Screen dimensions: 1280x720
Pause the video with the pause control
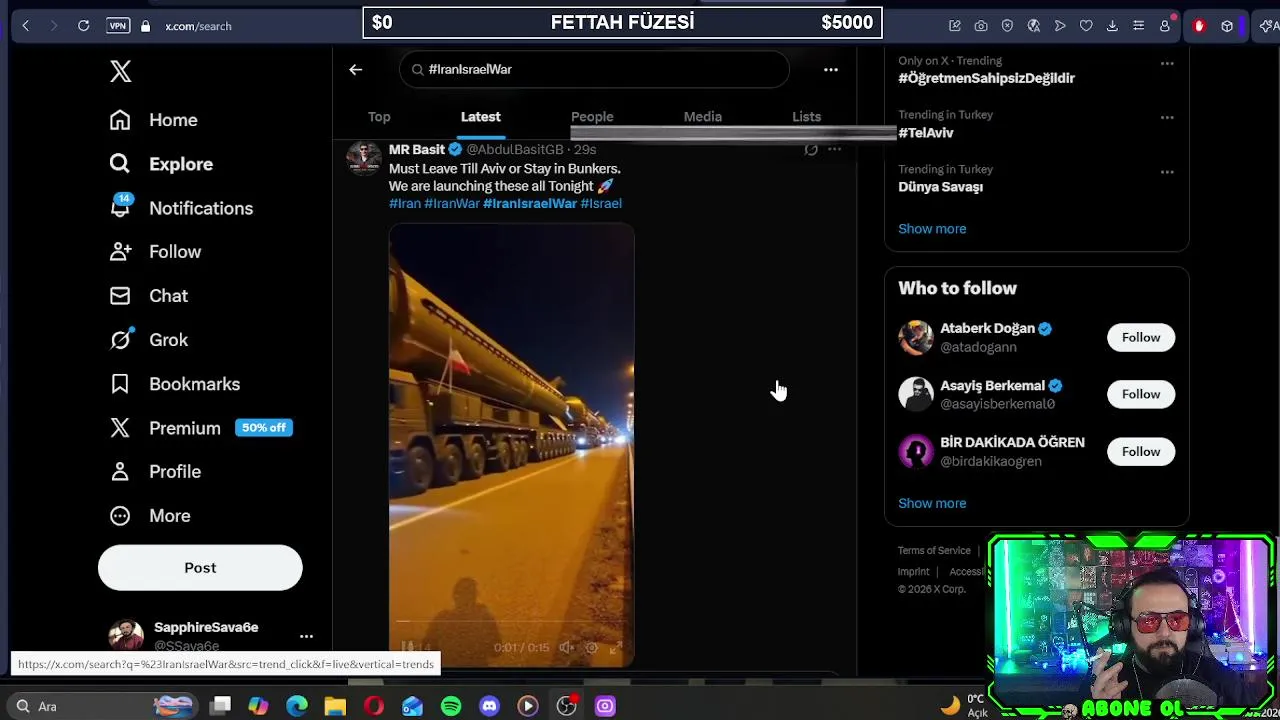[407, 648]
